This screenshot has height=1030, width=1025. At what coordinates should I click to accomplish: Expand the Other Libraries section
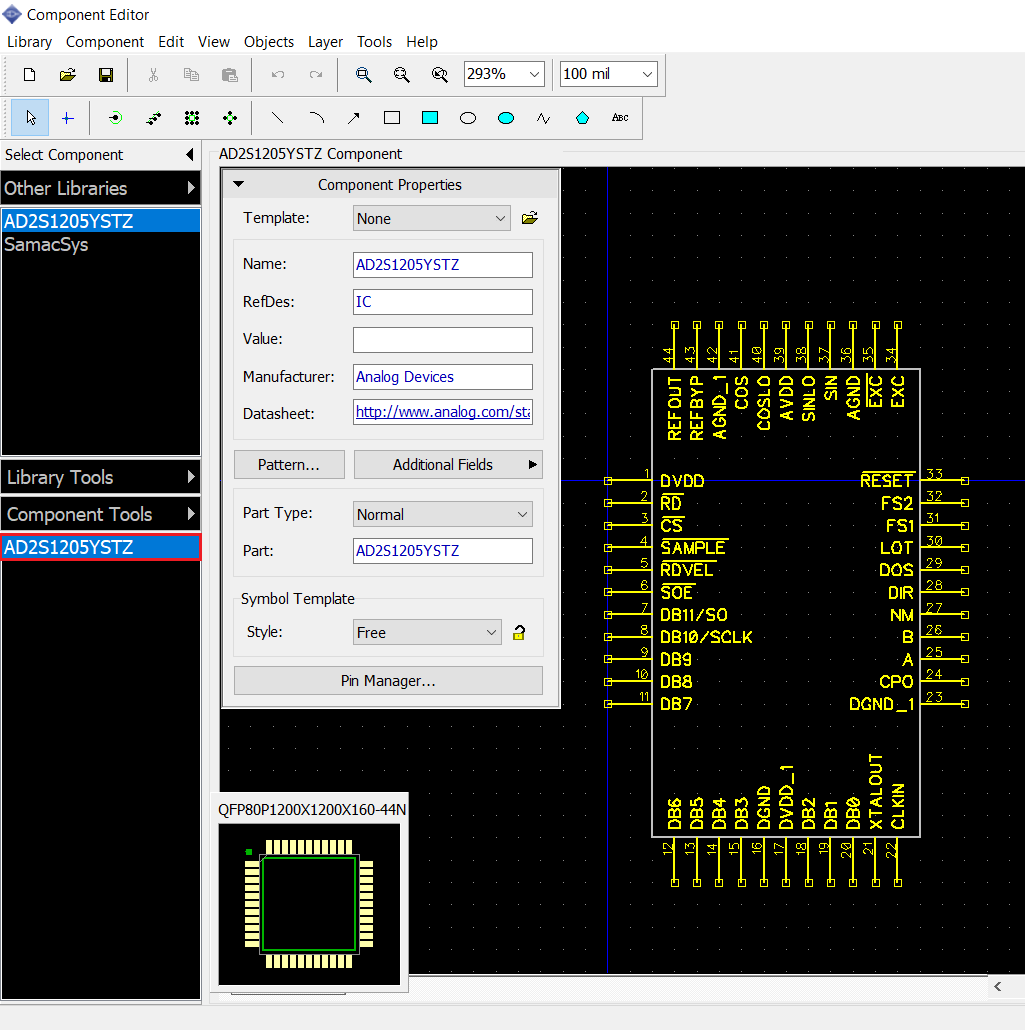pos(101,189)
